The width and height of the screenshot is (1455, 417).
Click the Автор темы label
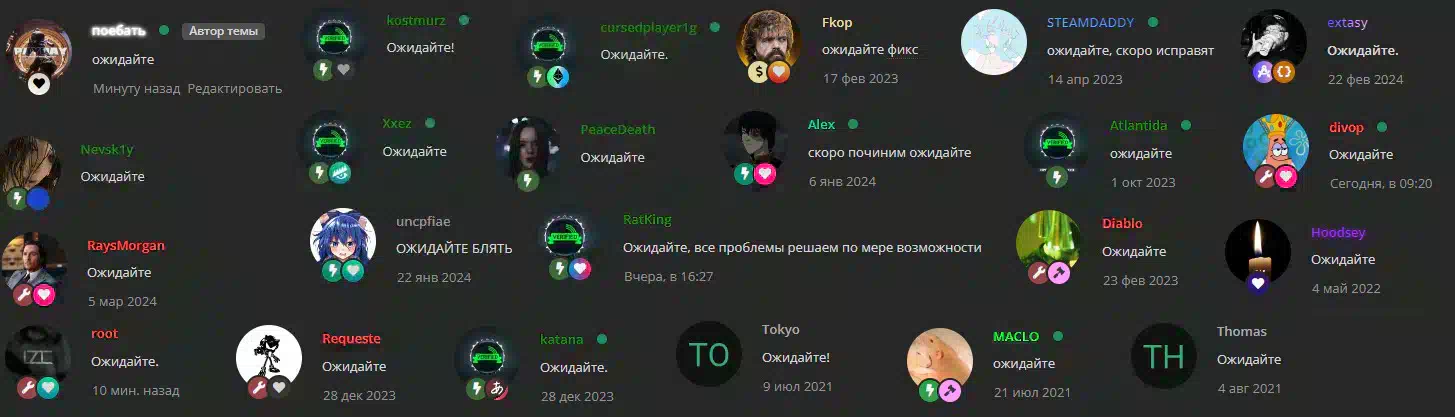point(223,31)
